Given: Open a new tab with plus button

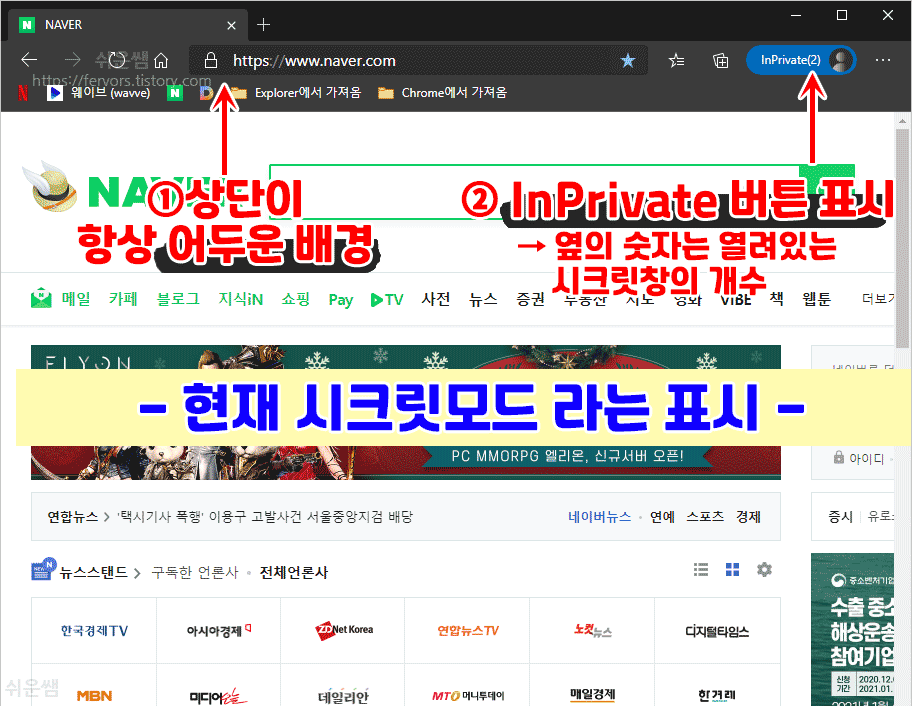Looking at the screenshot, I should tap(263, 24).
